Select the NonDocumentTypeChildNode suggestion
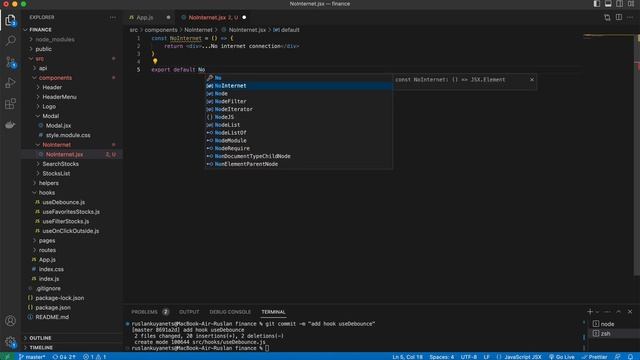This screenshot has width=640, height=360. pos(299,156)
